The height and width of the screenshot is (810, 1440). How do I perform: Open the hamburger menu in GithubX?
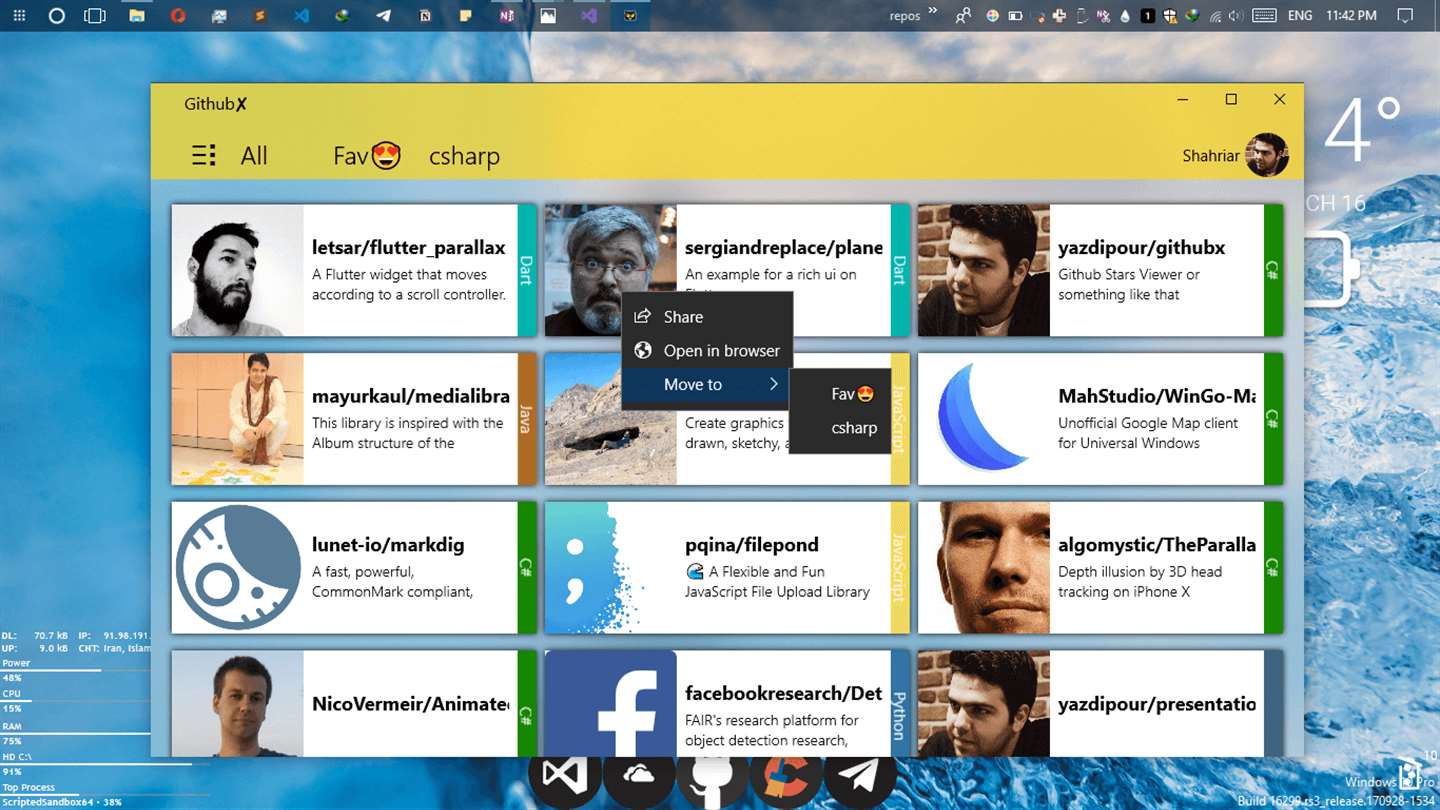pyautogui.click(x=204, y=156)
